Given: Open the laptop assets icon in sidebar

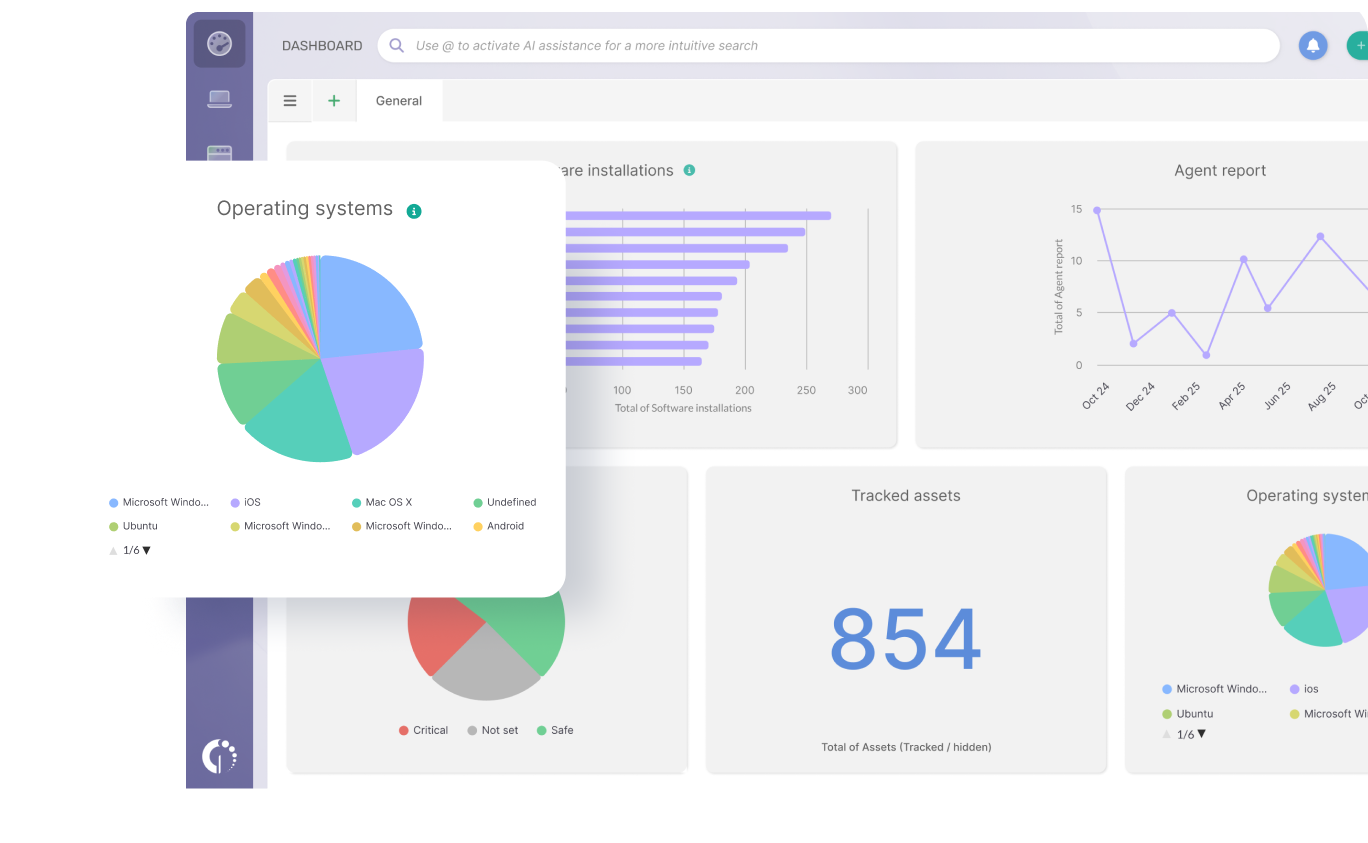Looking at the screenshot, I should tap(219, 99).
